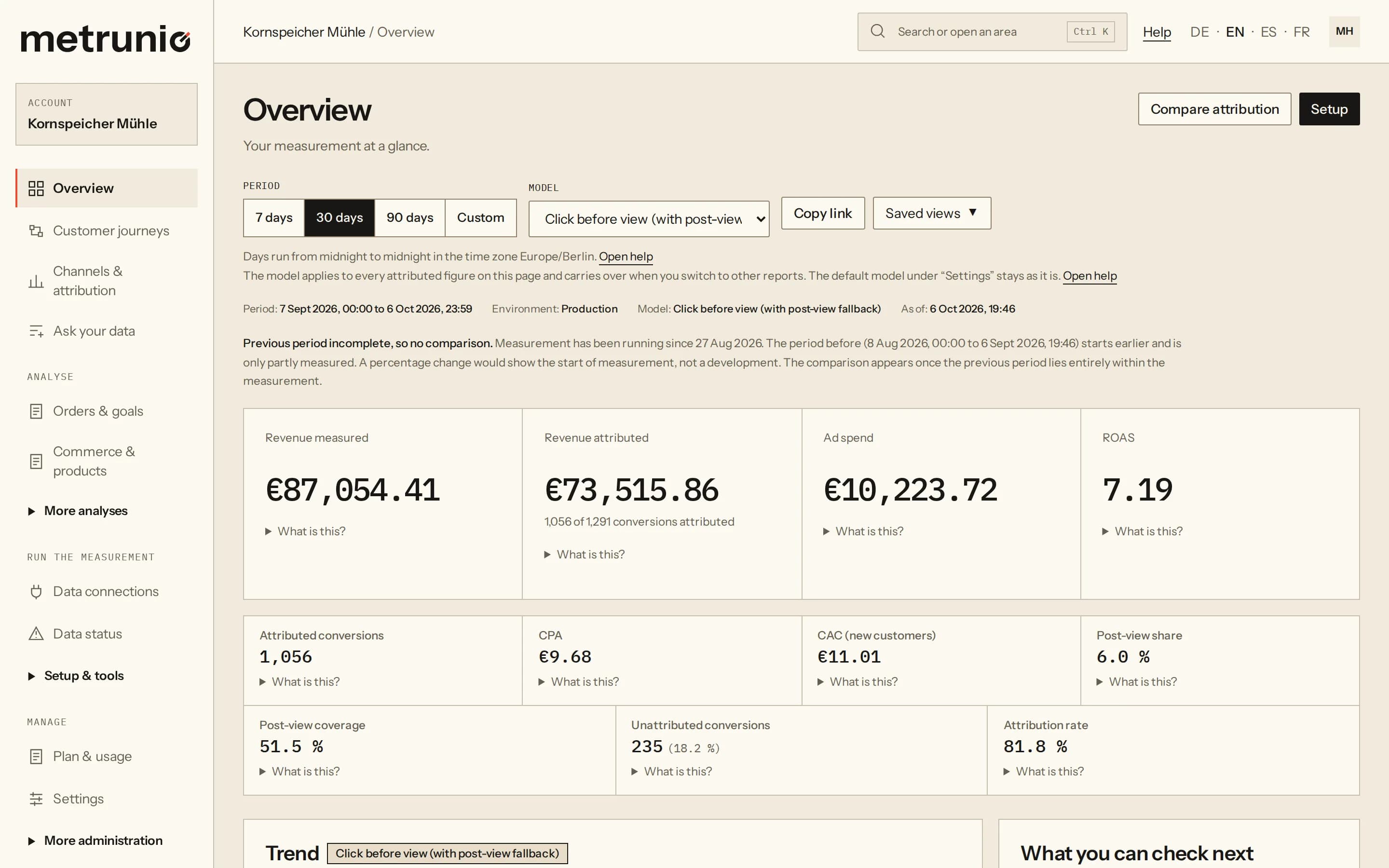Click the Channels & attribution bar chart icon
This screenshot has height=868, width=1389.
(36, 281)
